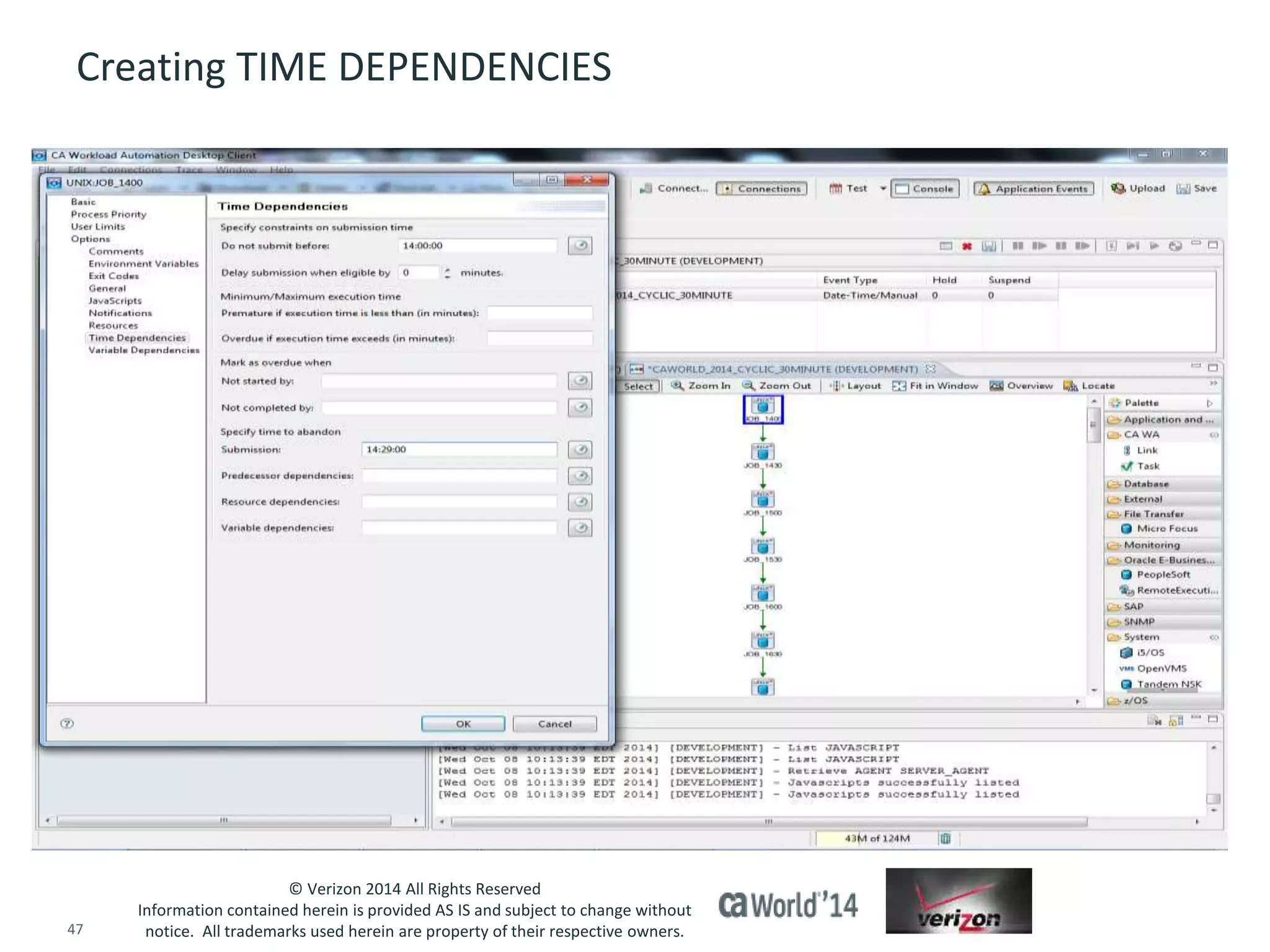The width and height of the screenshot is (1270, 952).
Task: Open time picker for Resource dependencies
Action: (580, 502)
